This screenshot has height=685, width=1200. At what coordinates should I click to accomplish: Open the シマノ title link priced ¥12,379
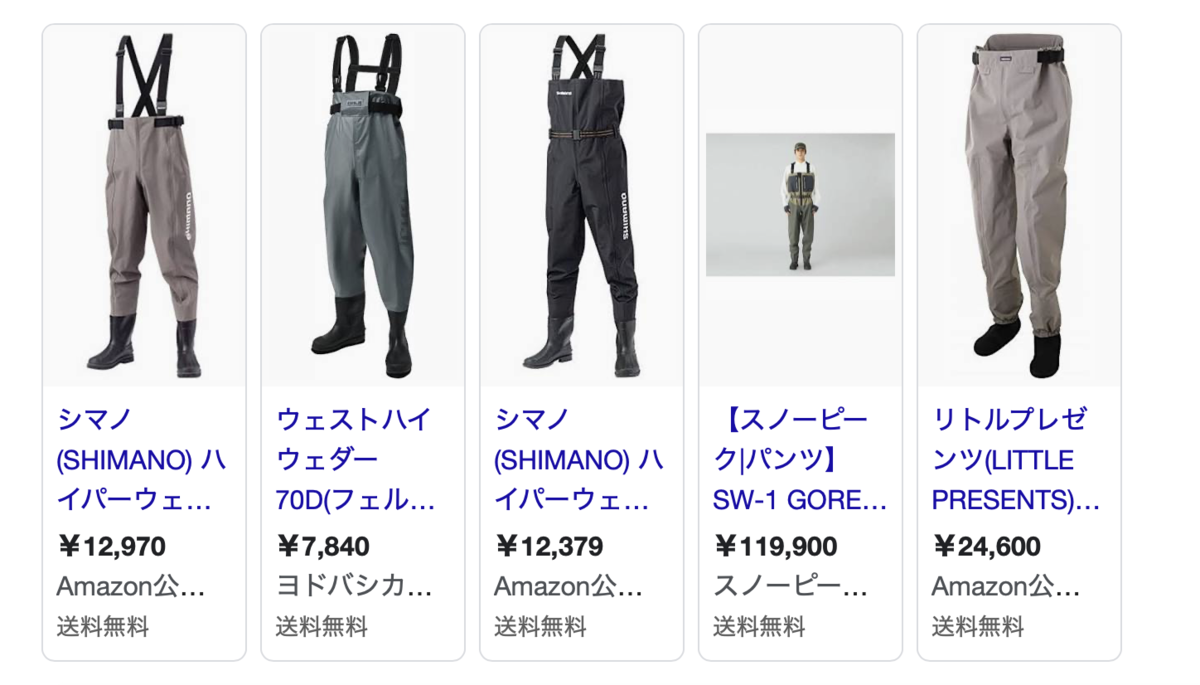click(x=579, y=460)
